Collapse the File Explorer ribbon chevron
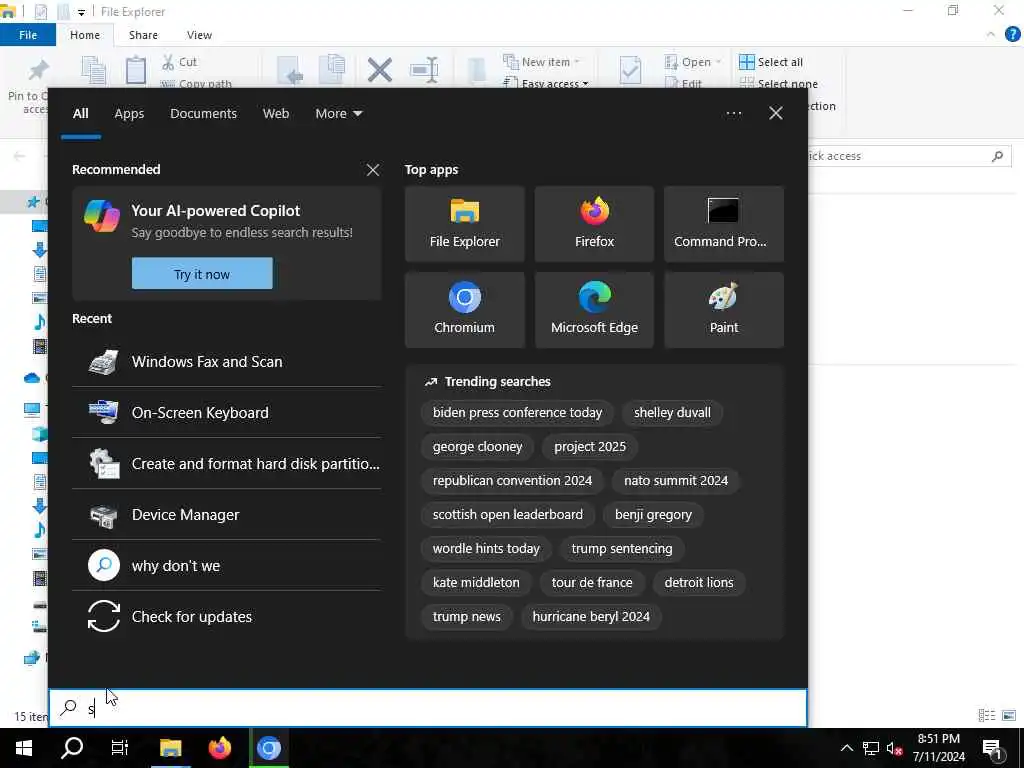Viewport: 1024px width, 768px height. point(991,35)
